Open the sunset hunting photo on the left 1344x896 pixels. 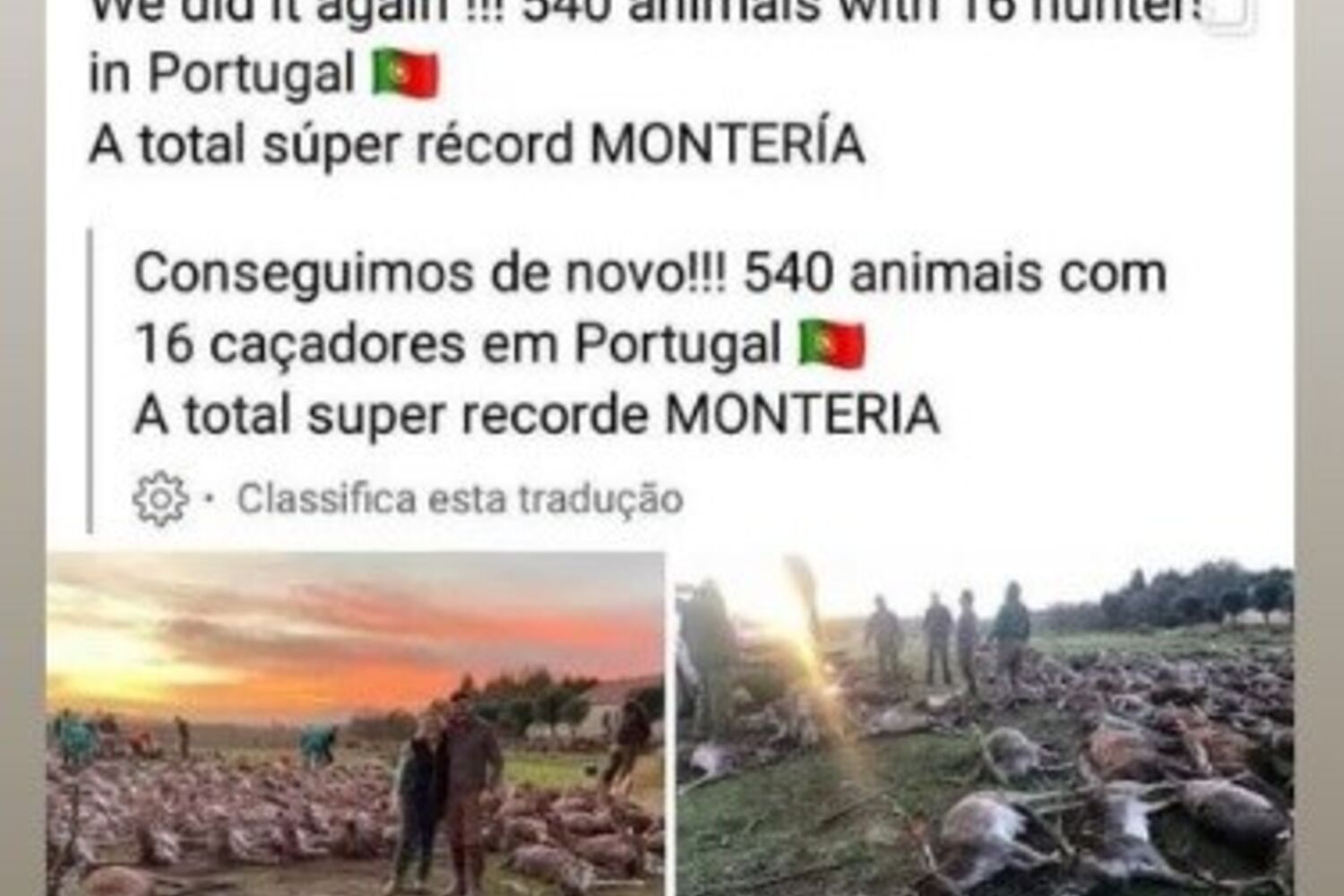[356, 724]
